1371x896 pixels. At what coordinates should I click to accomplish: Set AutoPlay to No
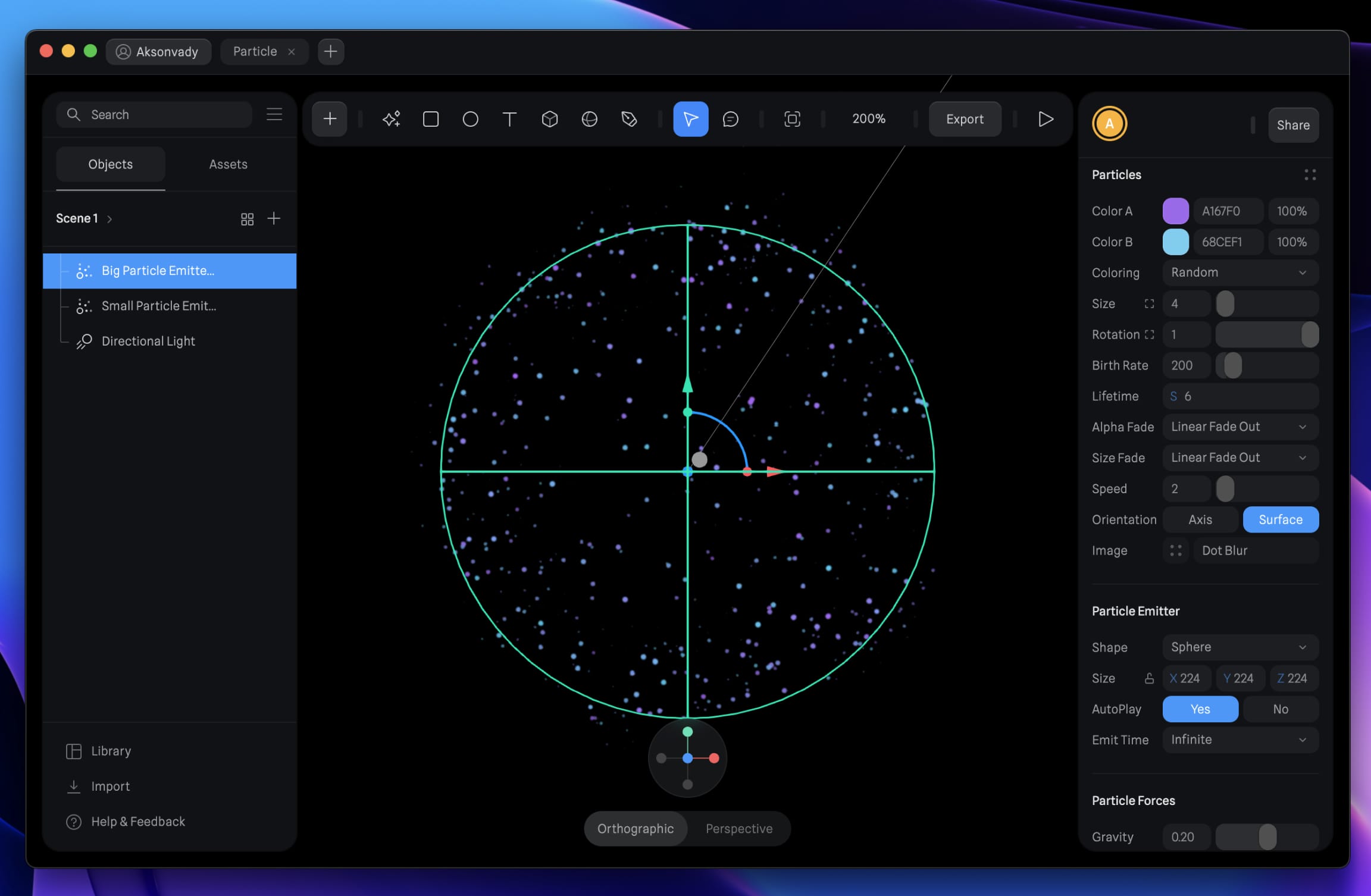click(1281, 709)
